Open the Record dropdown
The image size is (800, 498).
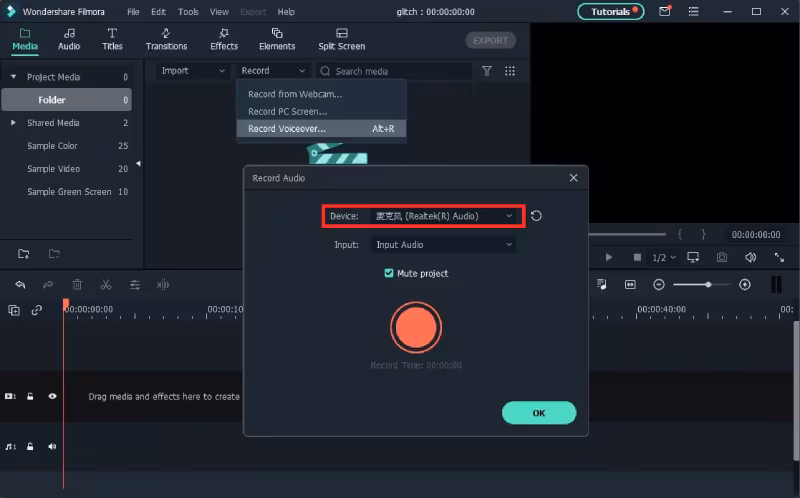point(272,70)
